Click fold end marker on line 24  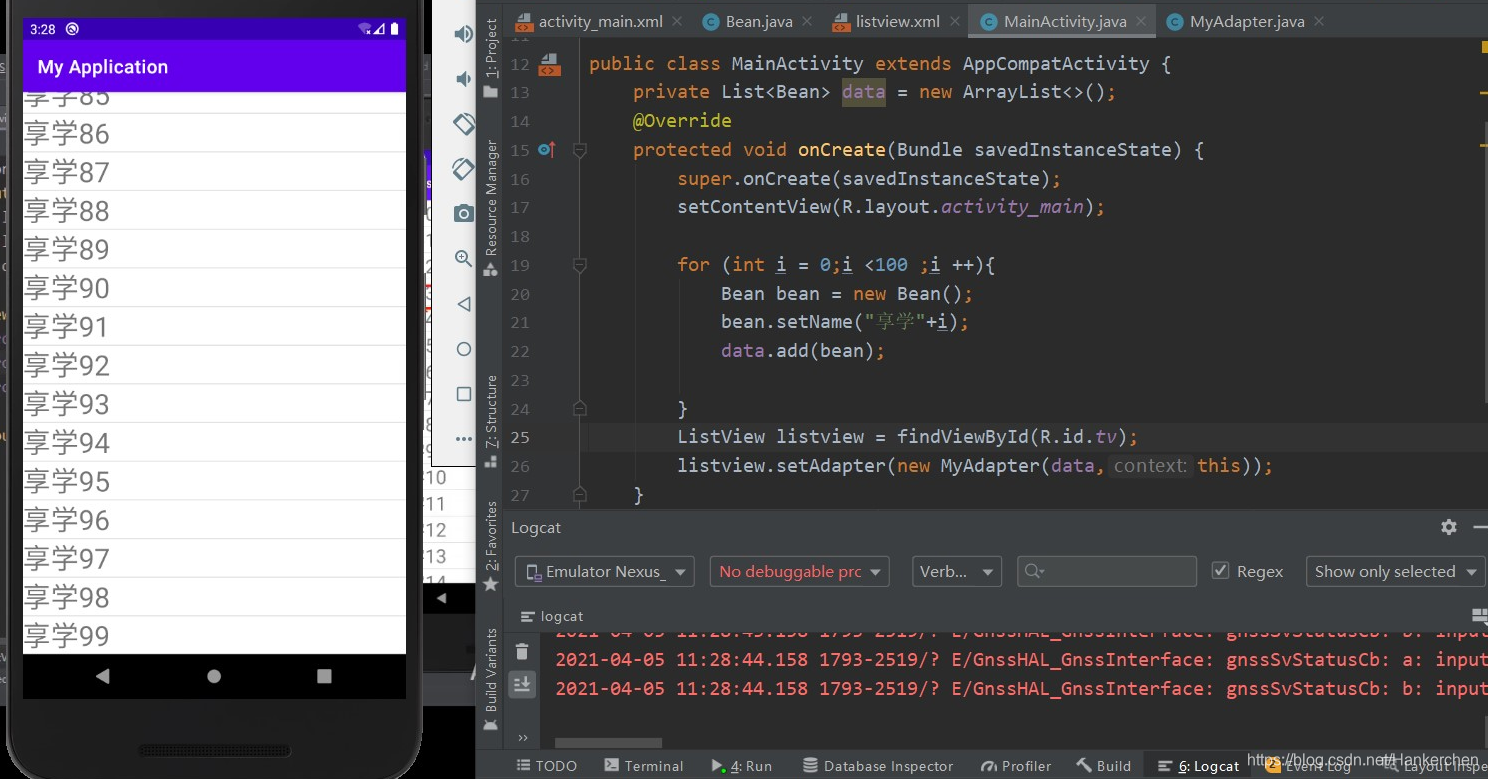(x=579, y=408)
